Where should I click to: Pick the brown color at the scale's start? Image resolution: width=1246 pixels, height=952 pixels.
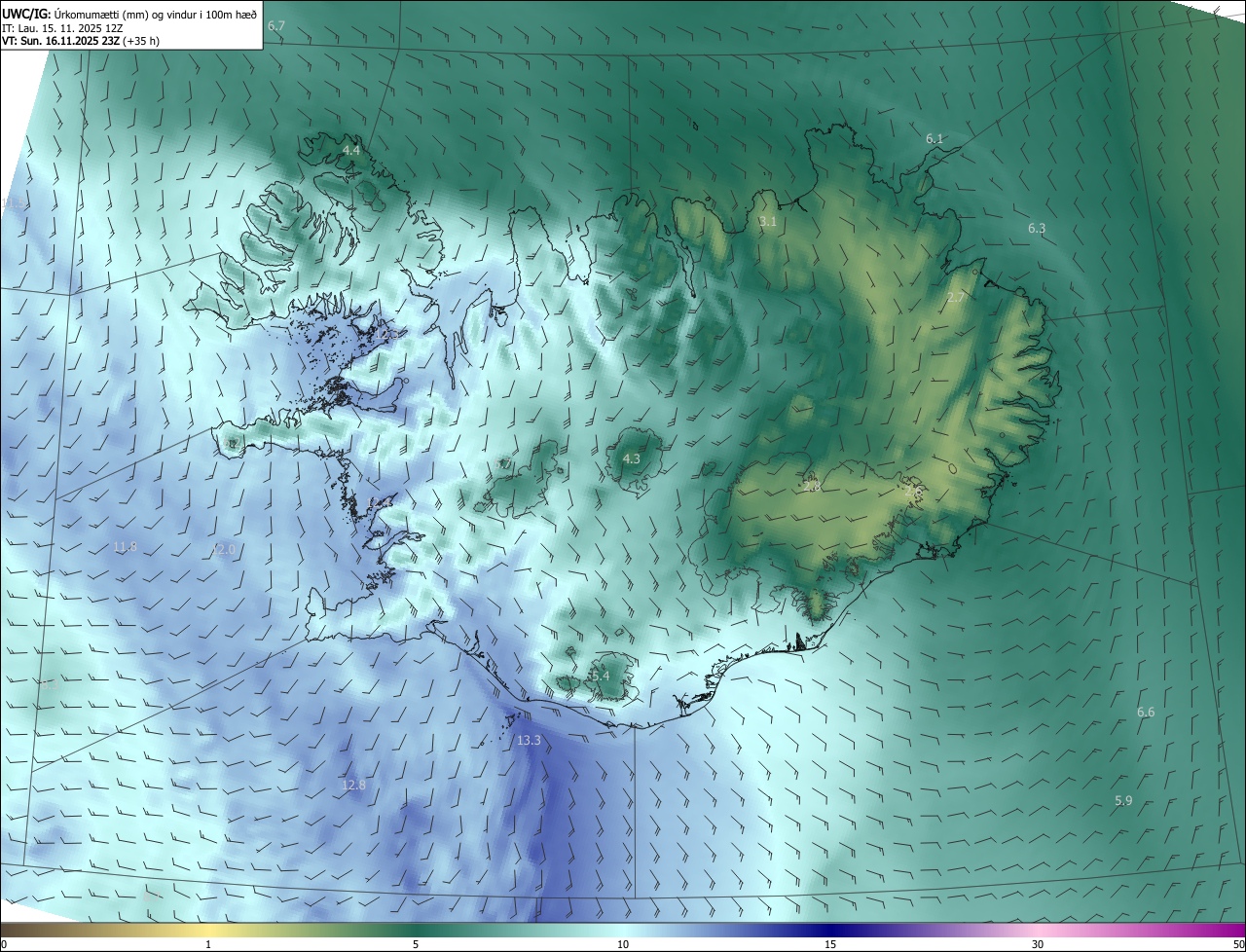8,931
